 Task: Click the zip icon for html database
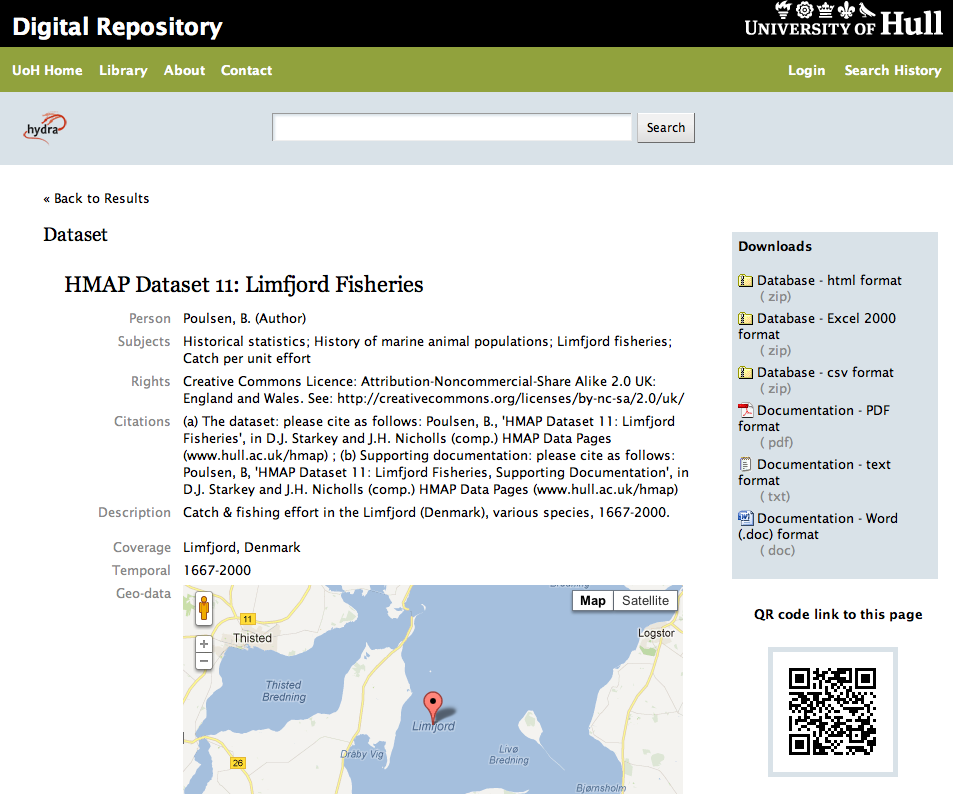click(x=745, y=281)
